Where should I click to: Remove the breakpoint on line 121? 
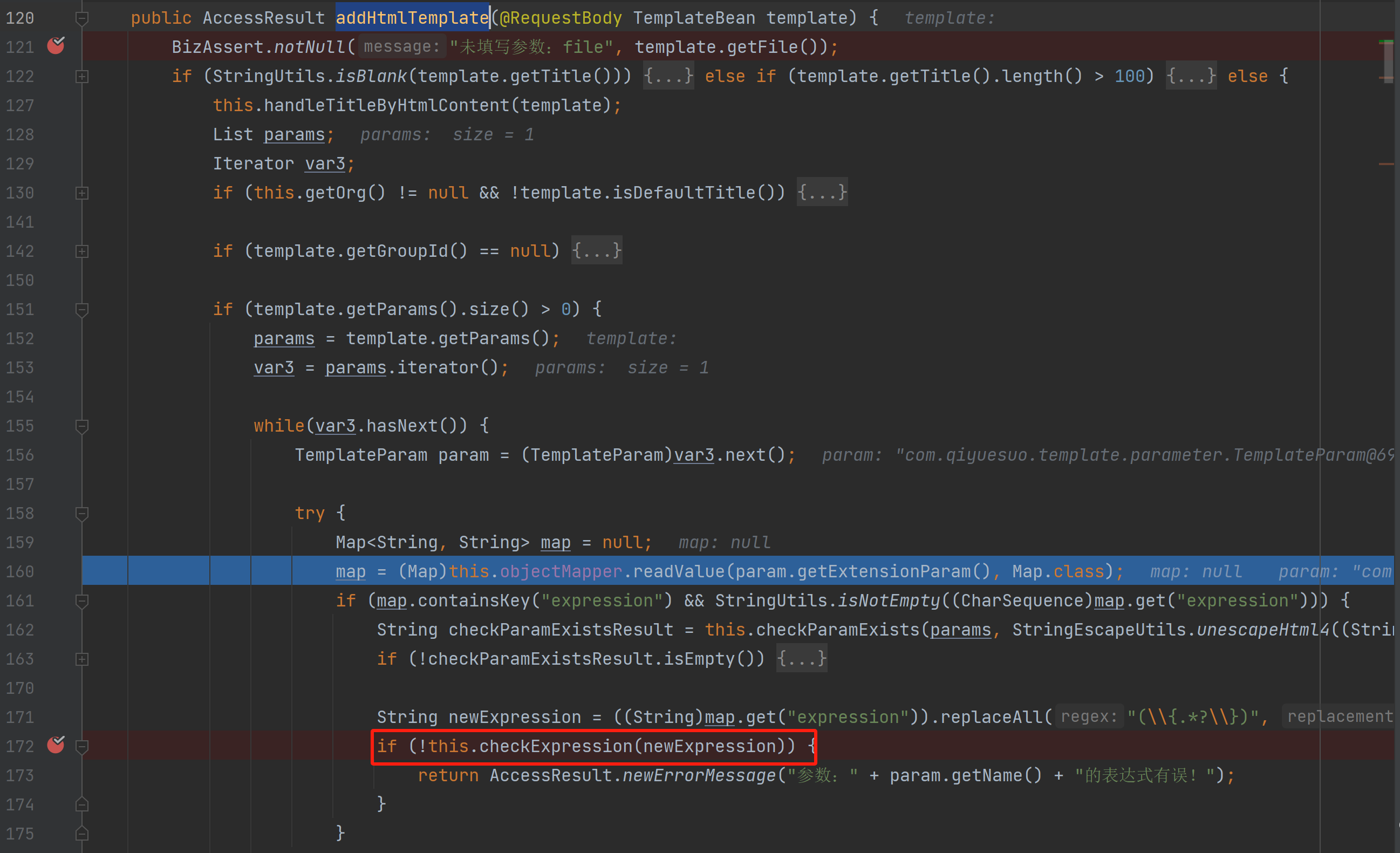pos(56,45)
